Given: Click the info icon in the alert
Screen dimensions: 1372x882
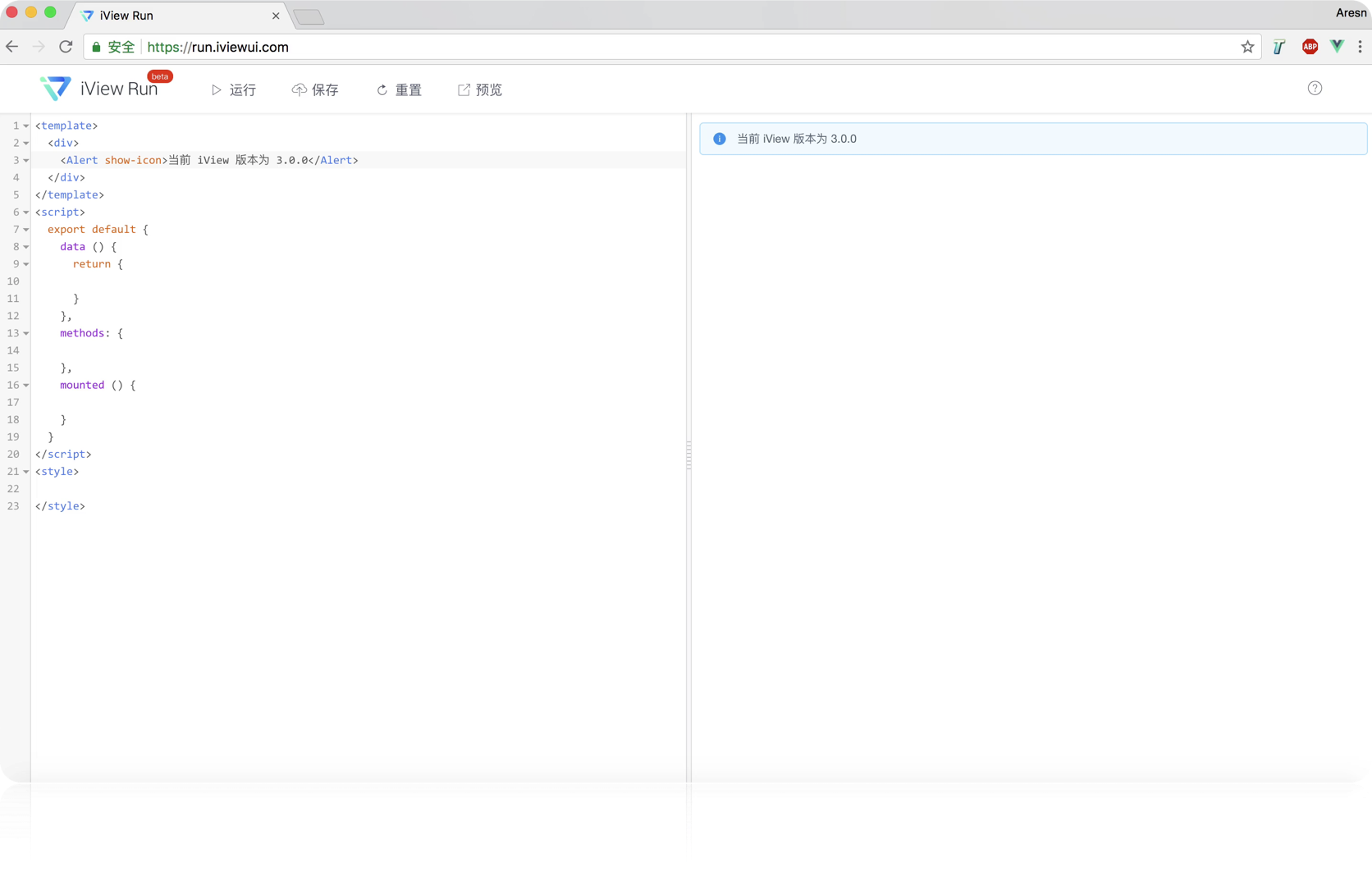Looking at the screenshot, I should tap(720, 139).
